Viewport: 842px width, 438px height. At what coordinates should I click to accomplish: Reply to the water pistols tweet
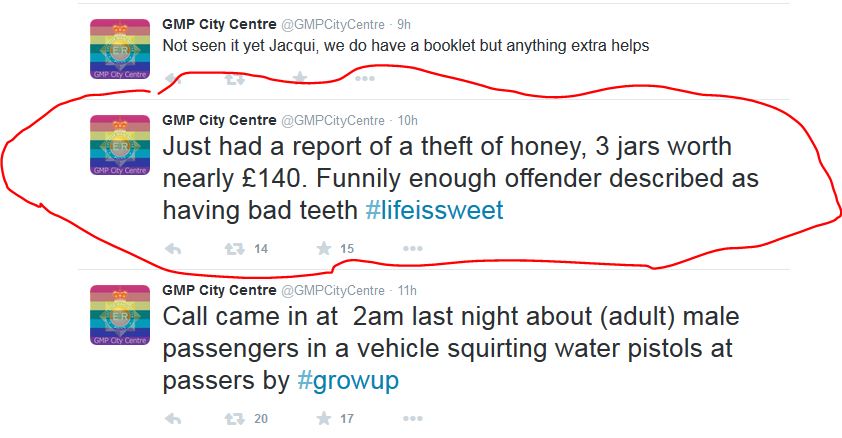coord(172,419)
